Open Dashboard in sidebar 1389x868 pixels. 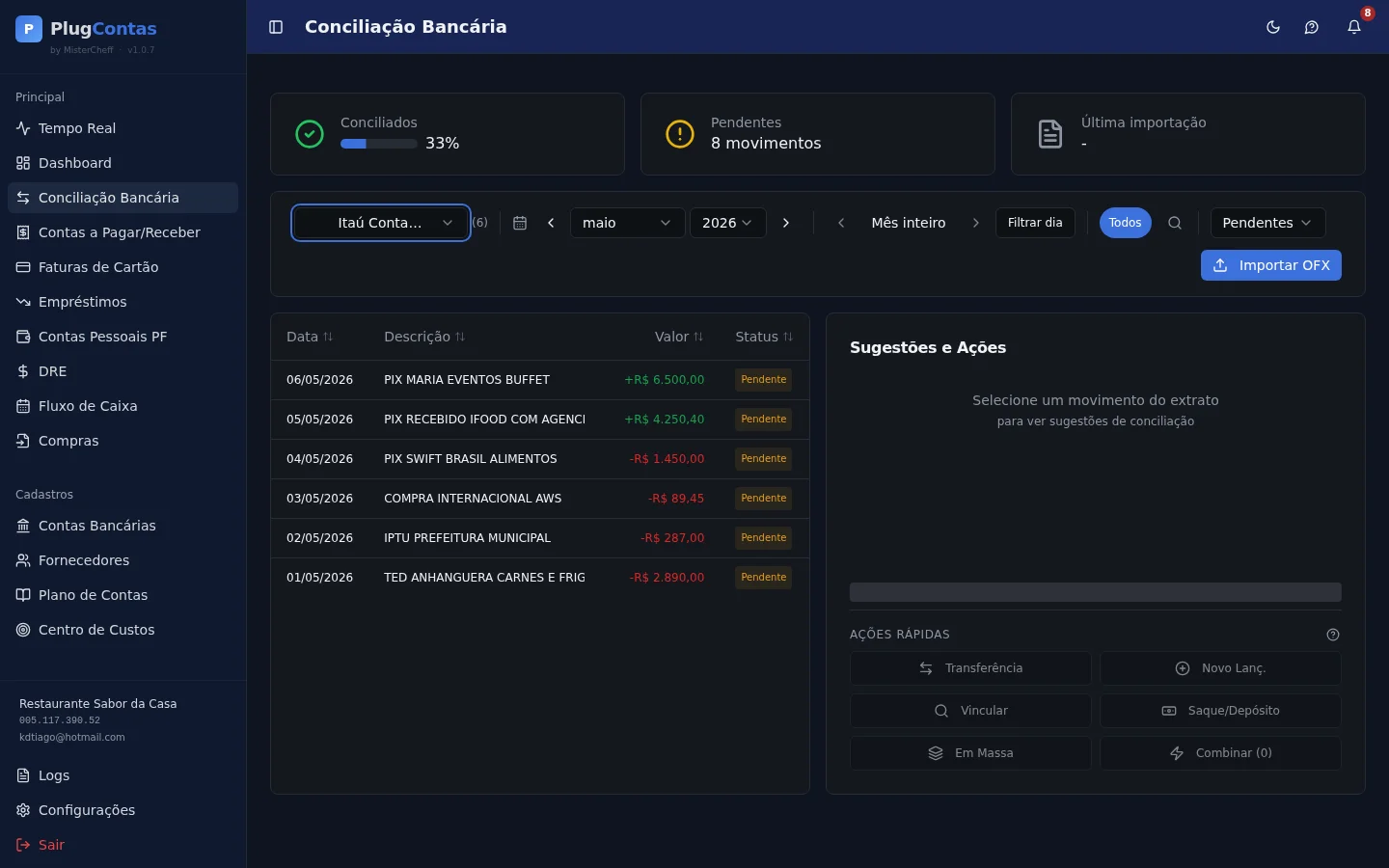point(123,163)
